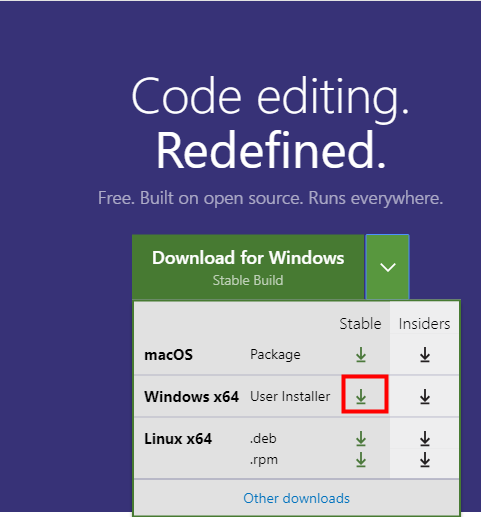Open the Other downloads link
Viewport: 481px width, 517px height.
[x=296, y=498]
